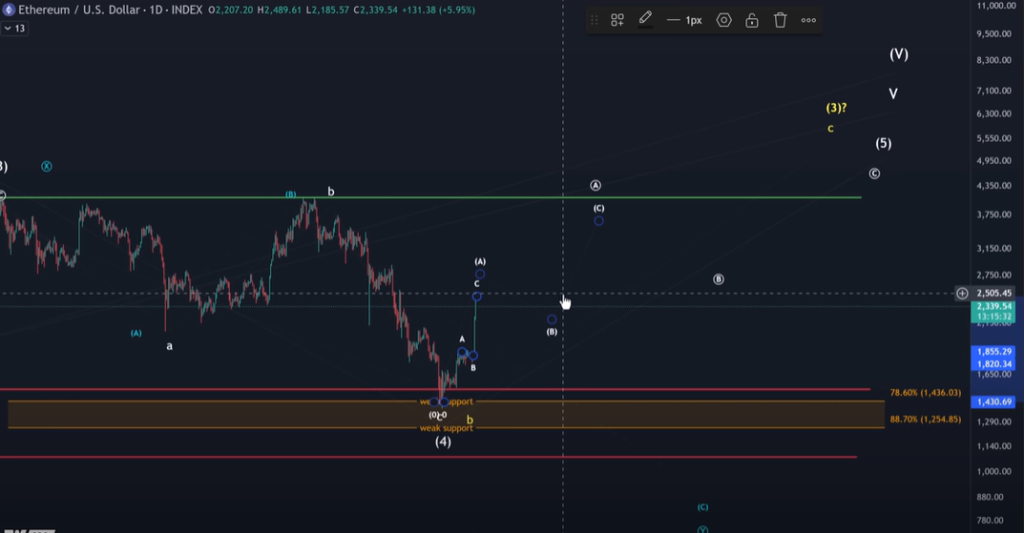The height and width of the screenshot is (533, 1024).
Task: Click 11,000.00 on the price axis
Action: [x=996, y=6]
